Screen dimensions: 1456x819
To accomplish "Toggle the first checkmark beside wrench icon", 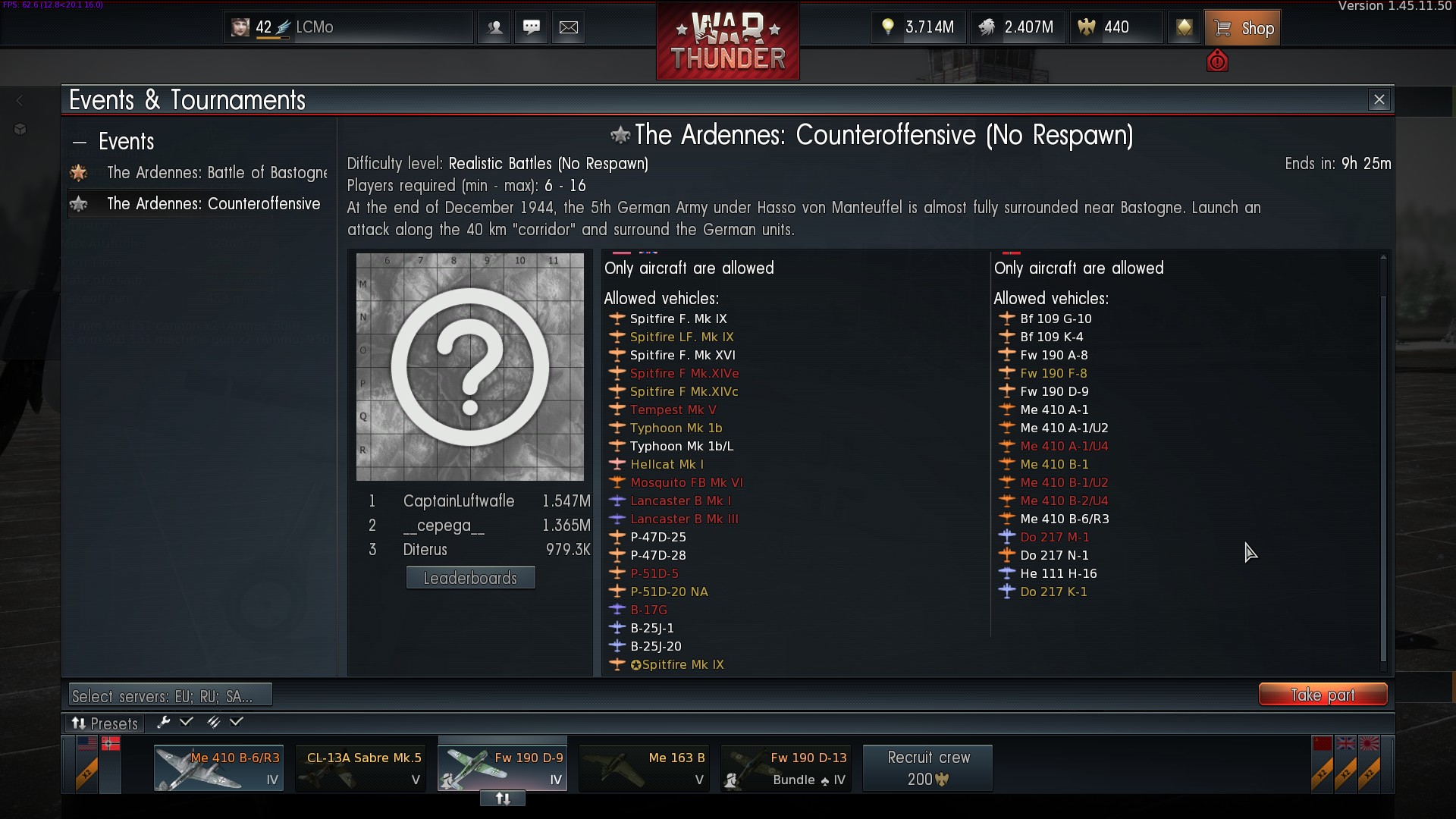I will [x=187, y=722].
